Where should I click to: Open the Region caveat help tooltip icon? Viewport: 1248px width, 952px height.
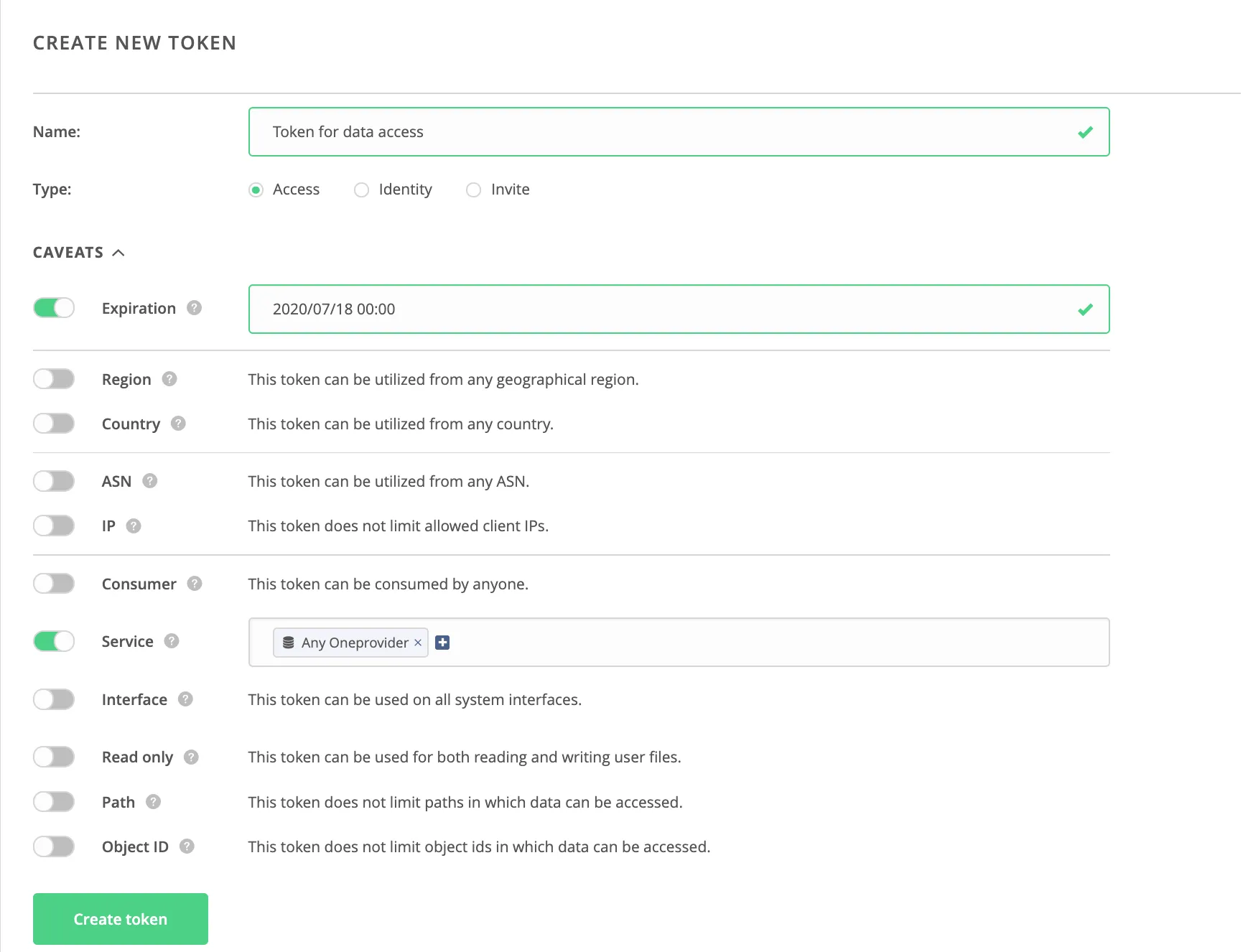(x=169, y=379)
